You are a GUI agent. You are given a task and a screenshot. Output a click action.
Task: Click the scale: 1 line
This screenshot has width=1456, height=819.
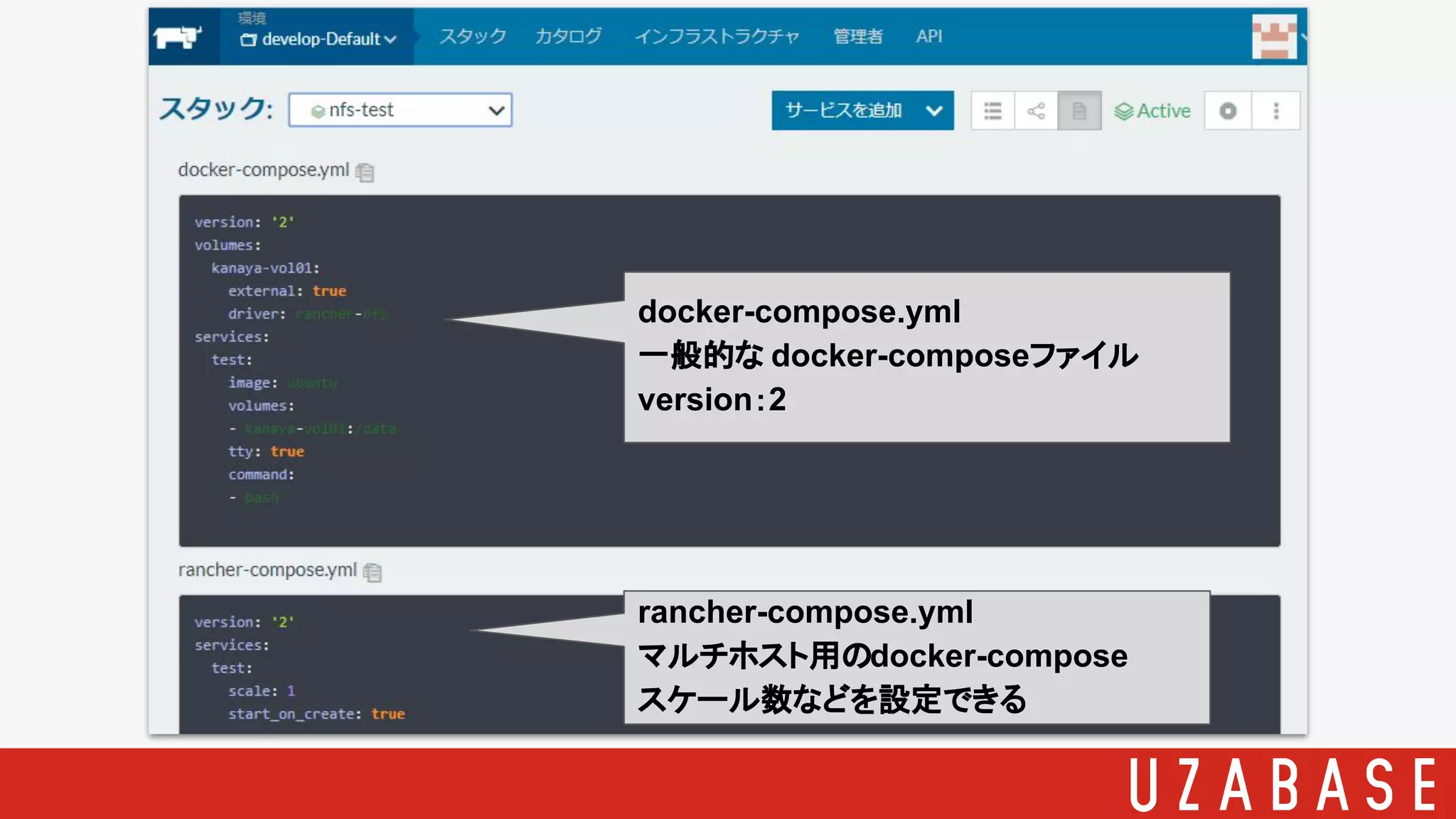[x=262, y=691]
